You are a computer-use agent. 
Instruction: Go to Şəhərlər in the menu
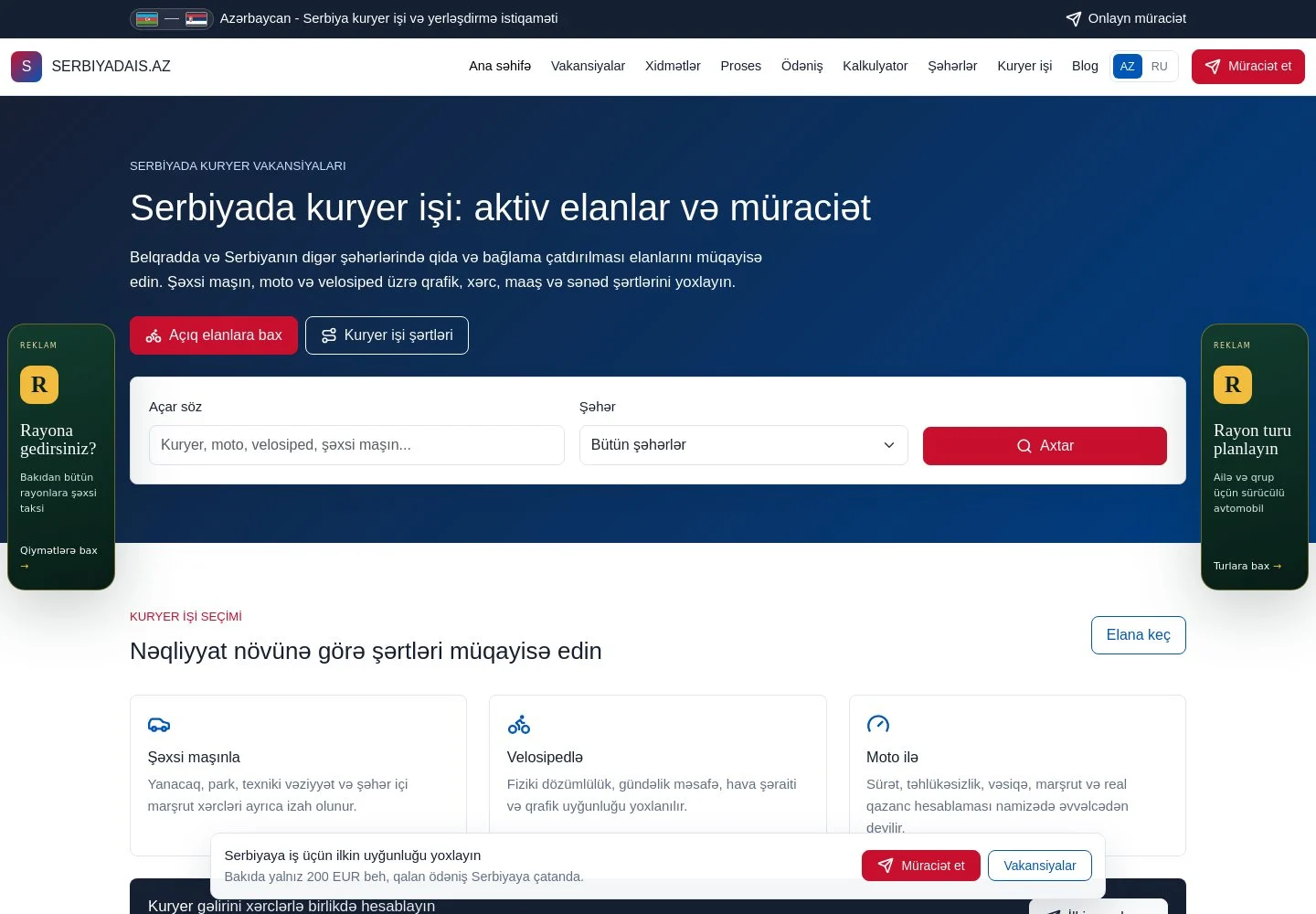[x=952, y=67]
